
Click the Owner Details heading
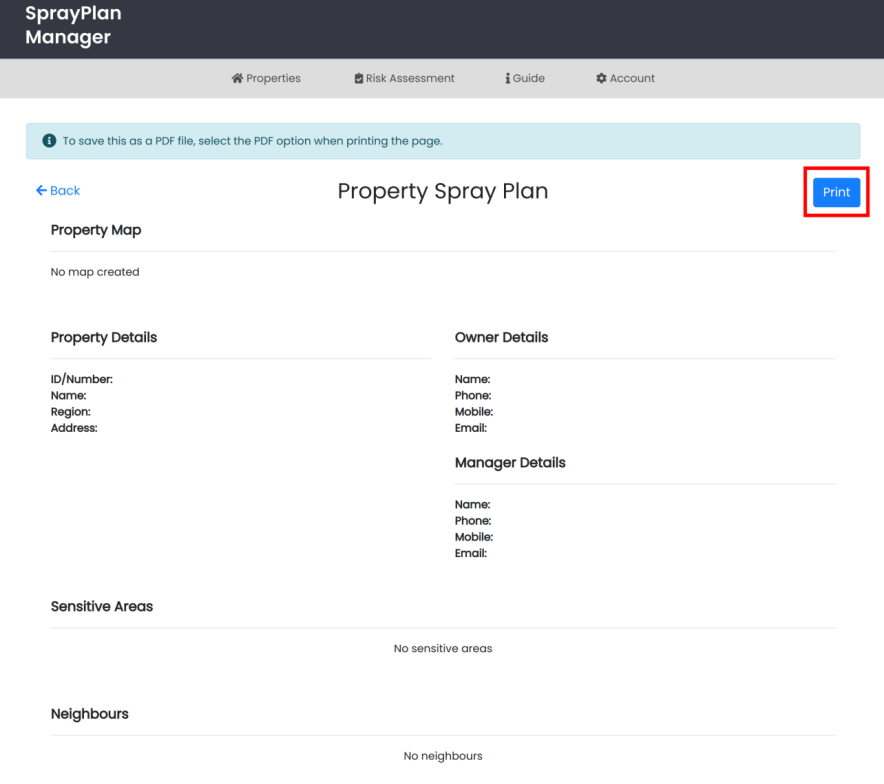click(501, 337)
